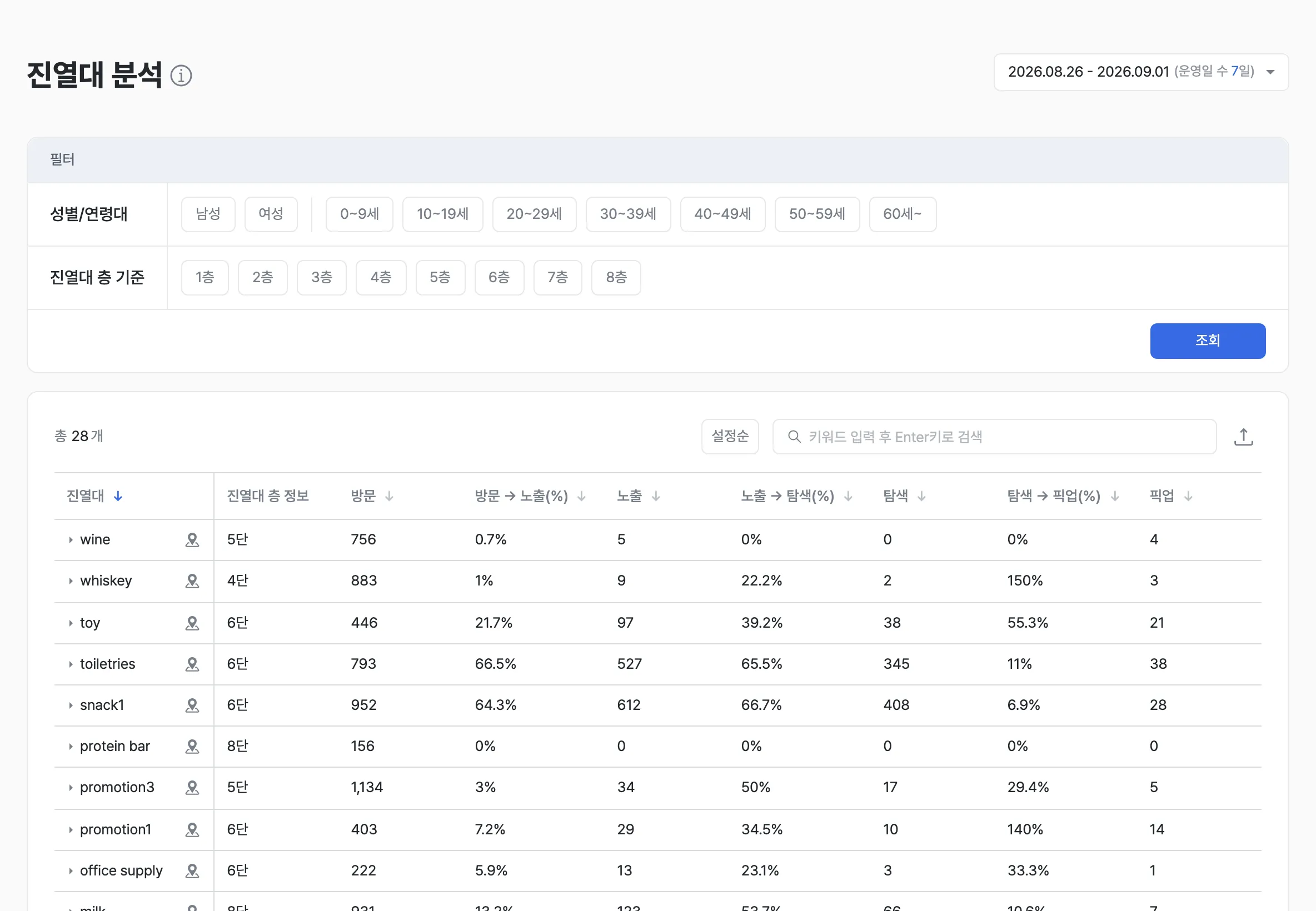
Task: Sort by 방문 column arrow
Action: pos(389,496)
